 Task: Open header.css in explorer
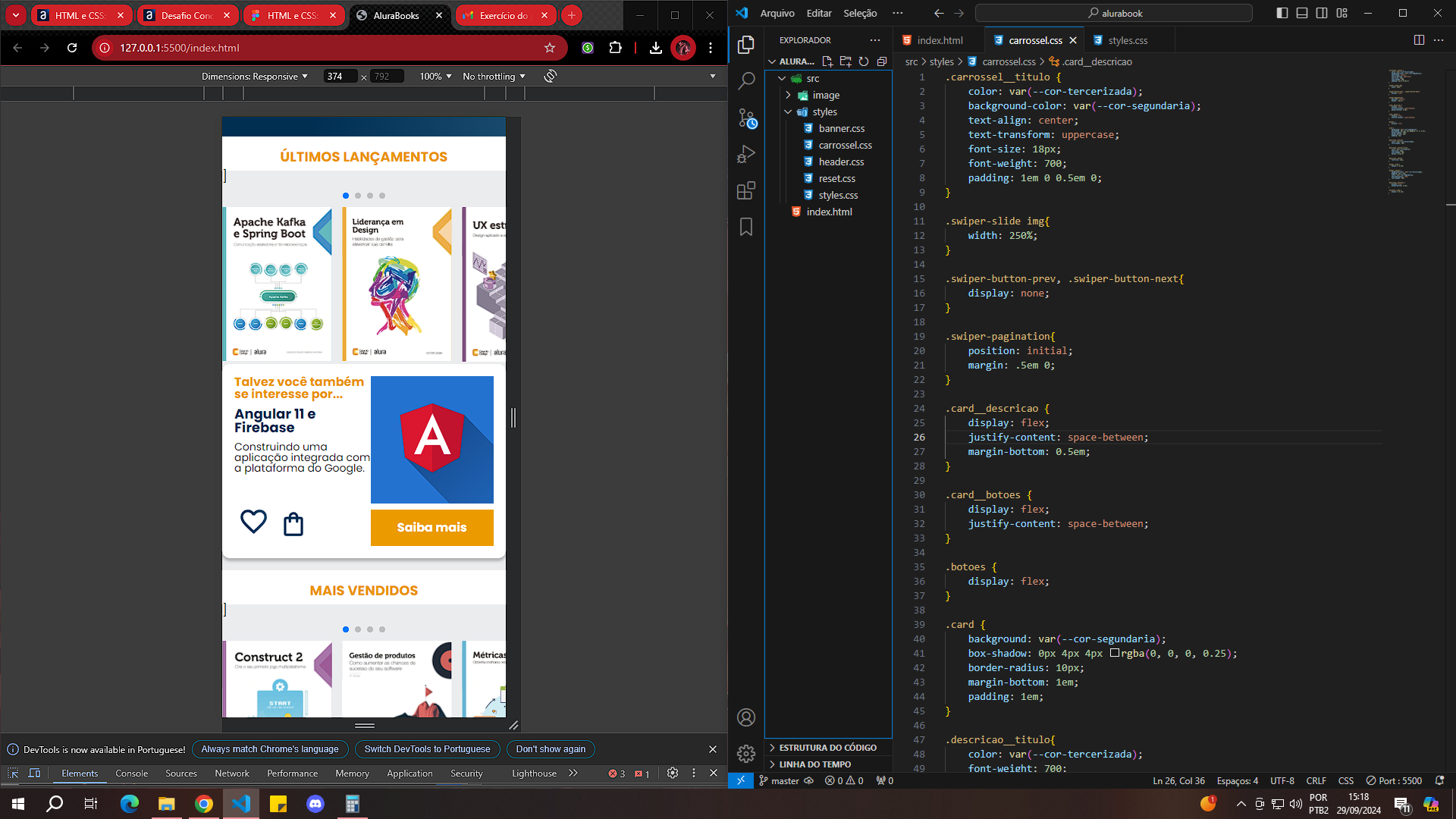click(841, 162)
